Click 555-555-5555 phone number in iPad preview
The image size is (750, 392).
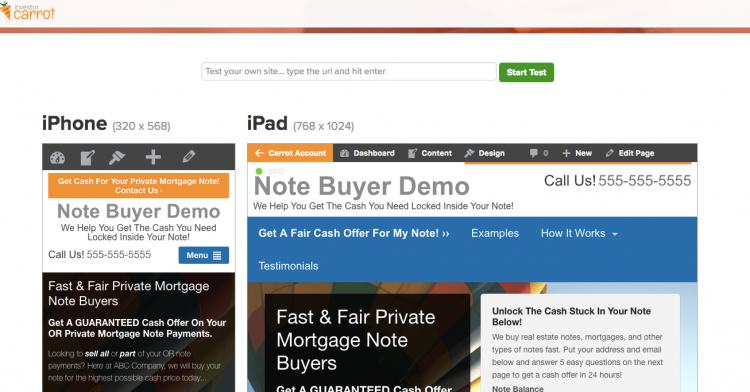pyautogui.click(x=645, y=181)
